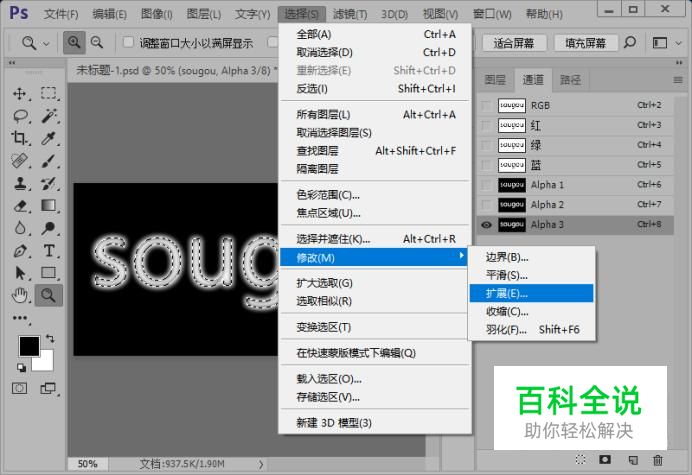The height and width of the screenshot is (475, 692).
Task: Show the Alpha 2 channel visibility box
Action: tap(486, 205)
